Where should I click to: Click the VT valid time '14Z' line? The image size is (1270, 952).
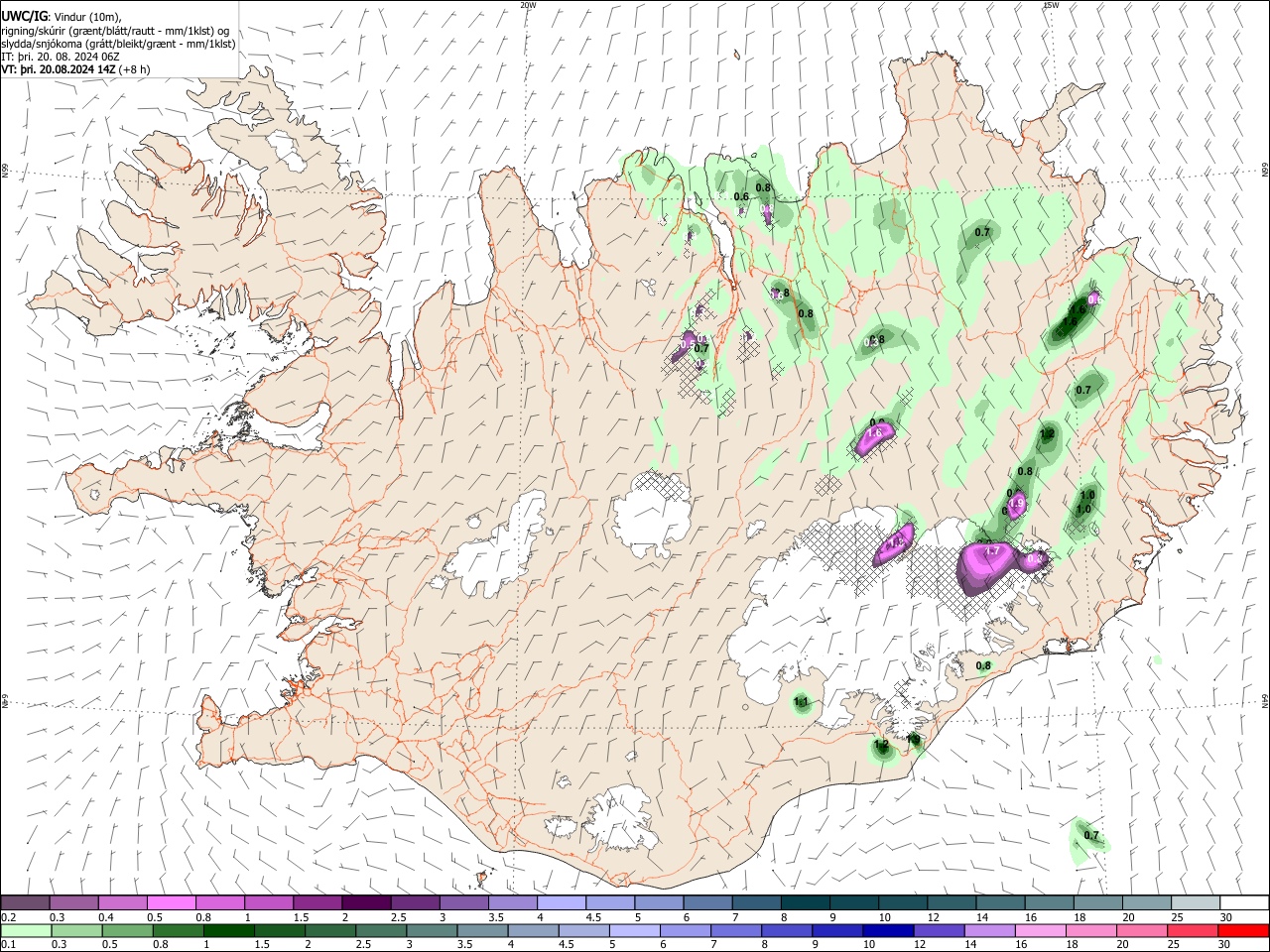tap(59, 69)
